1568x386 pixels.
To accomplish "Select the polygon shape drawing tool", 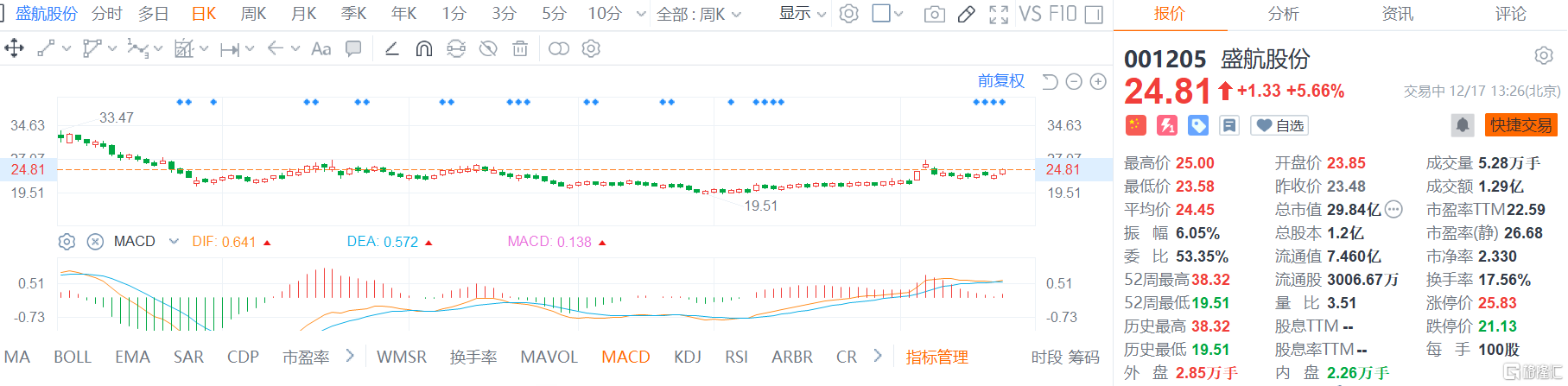I will tap(91, 48).
